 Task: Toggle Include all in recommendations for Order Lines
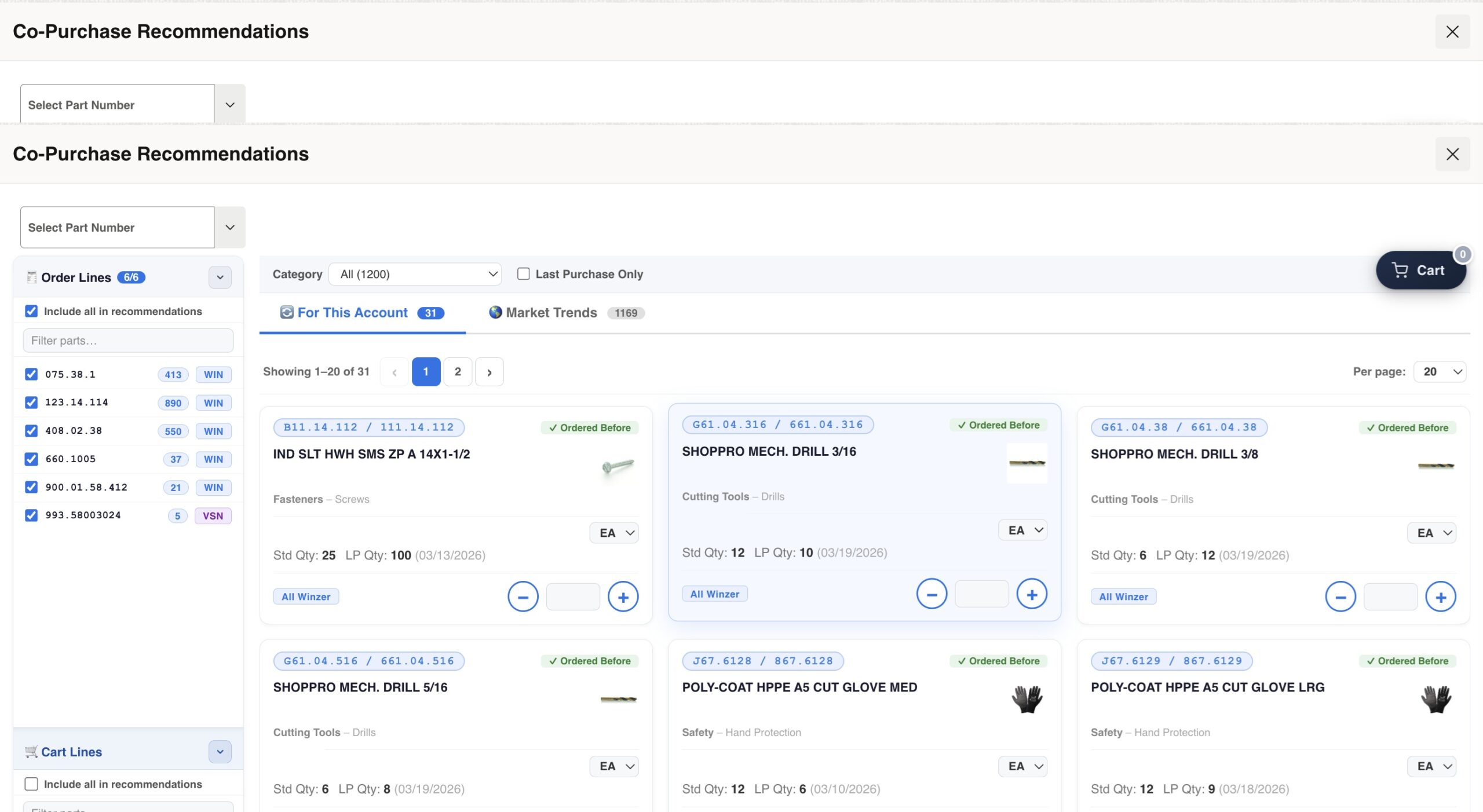point(31,312)
